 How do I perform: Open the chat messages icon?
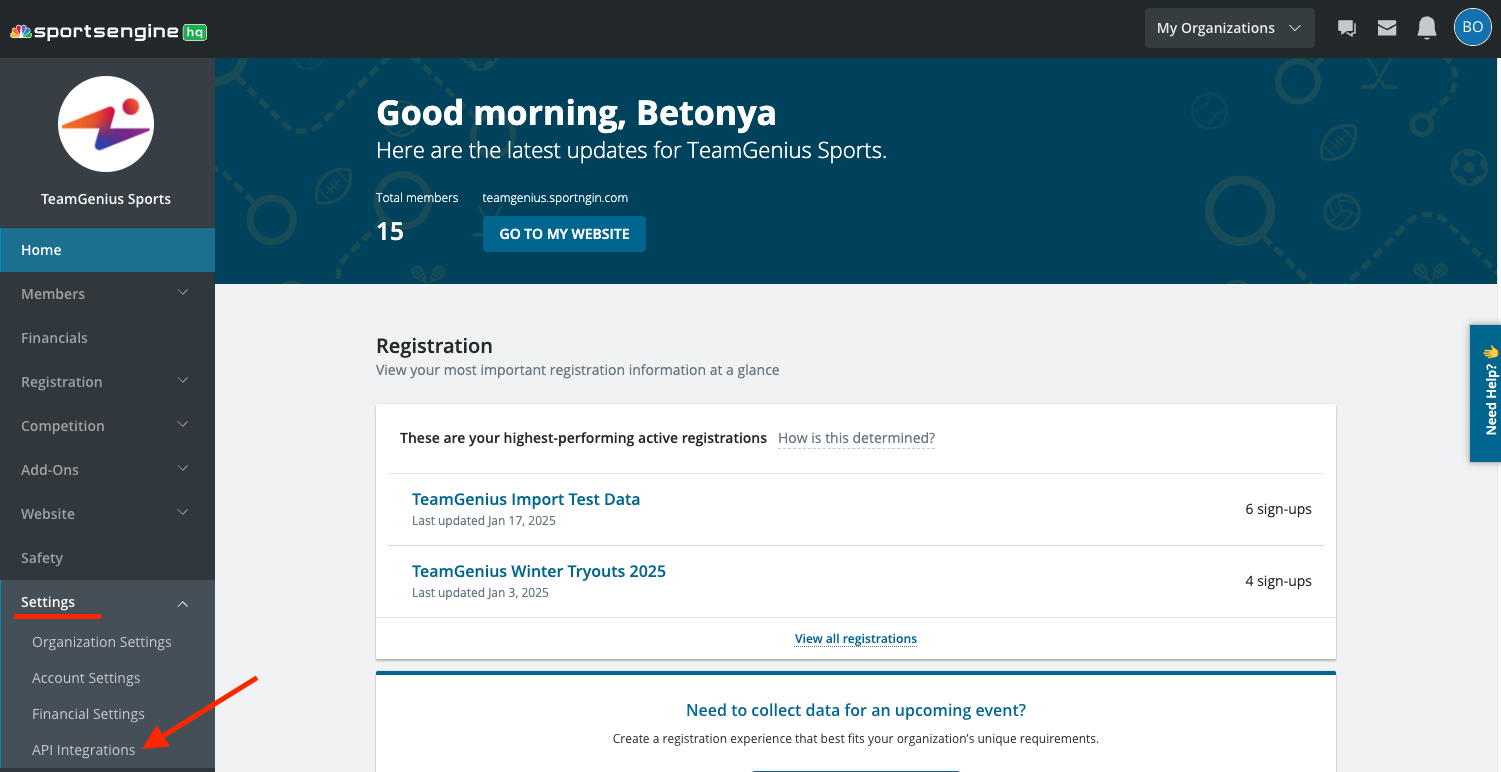click(x=1347, y=28)
